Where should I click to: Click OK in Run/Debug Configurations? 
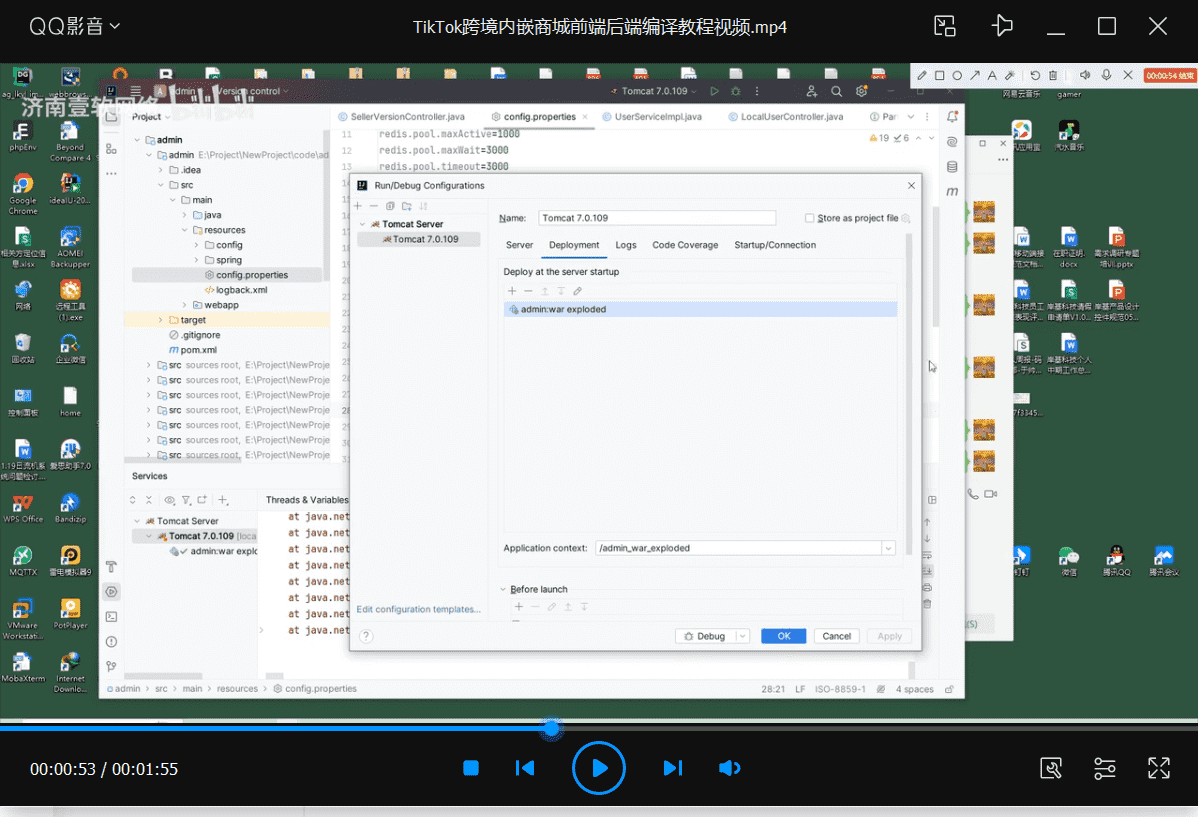(783, 636)
